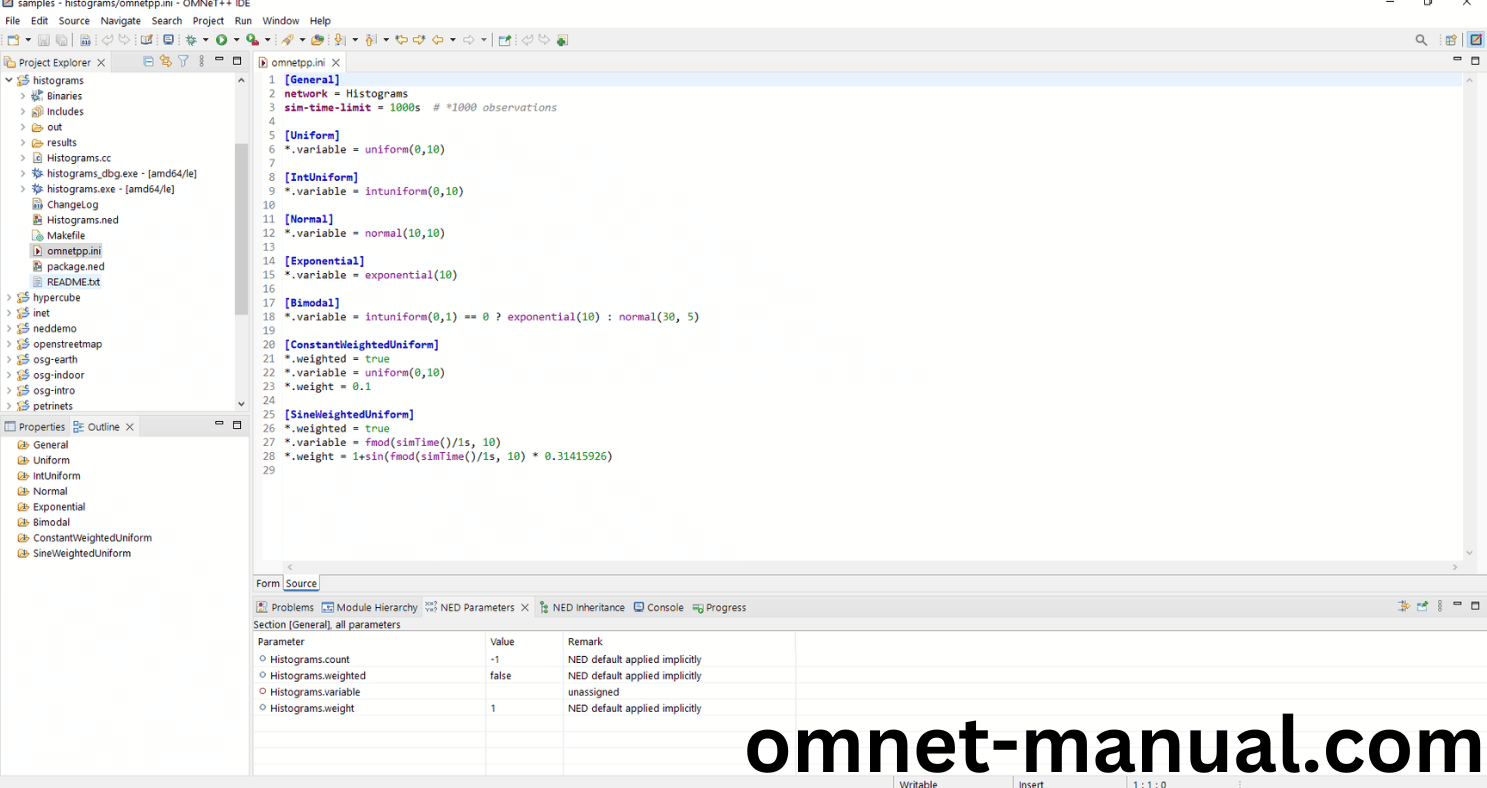1487x788 pixels.
Task: Click Collapse All in Project Explorer
Action: 149,62
